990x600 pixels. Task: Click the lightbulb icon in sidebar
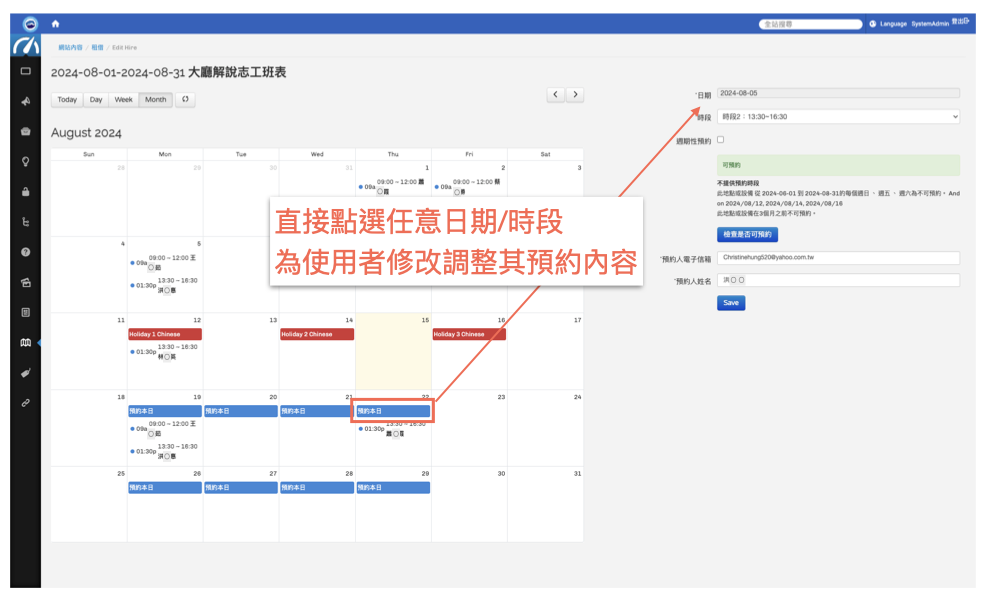click(26, 161)
